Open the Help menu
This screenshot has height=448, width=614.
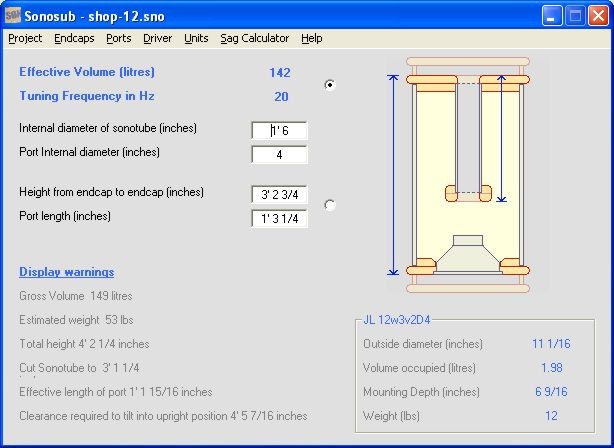click(x=311, y=38)
